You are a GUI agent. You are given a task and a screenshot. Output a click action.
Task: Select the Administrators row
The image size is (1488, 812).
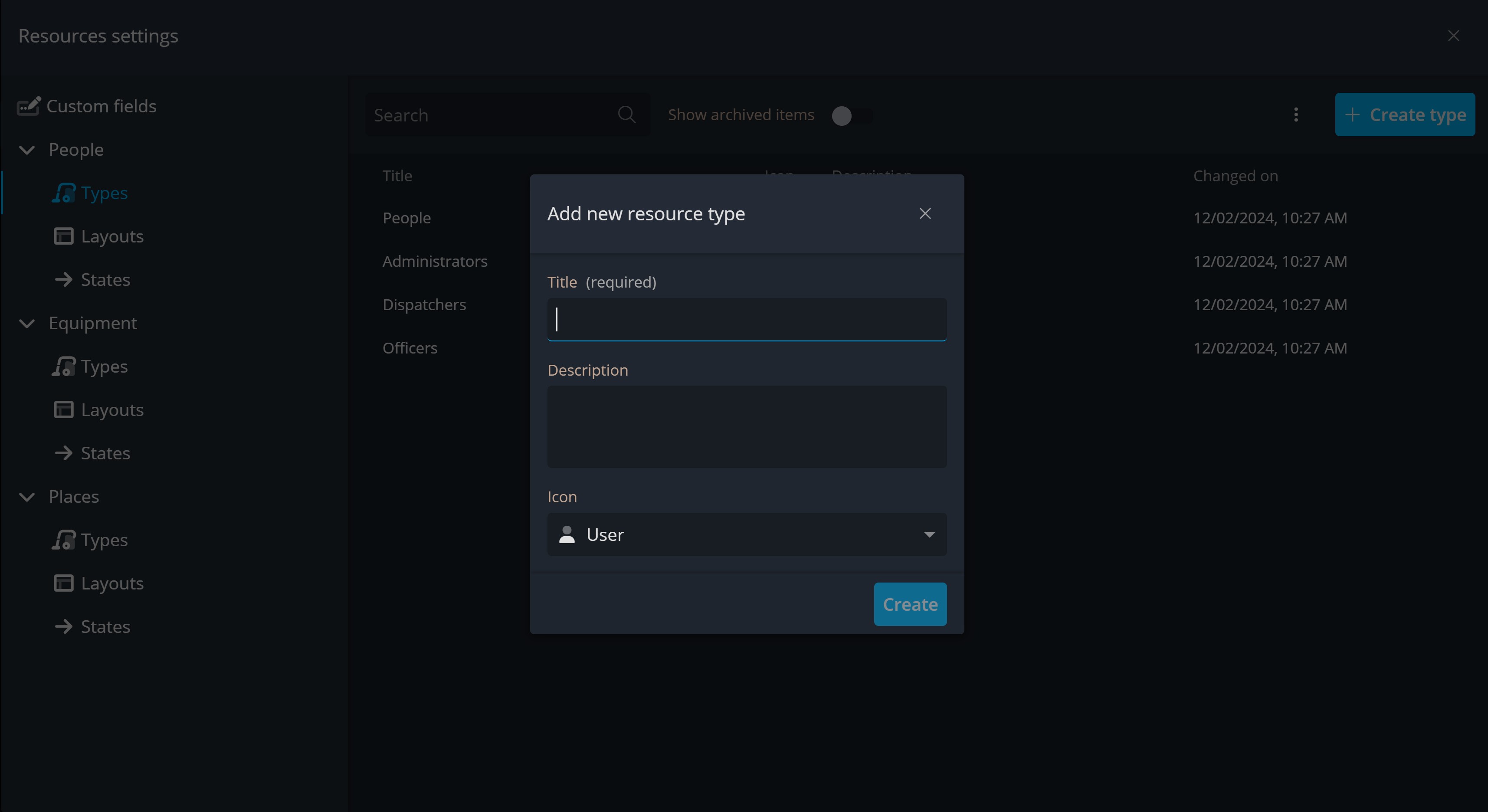918,261
